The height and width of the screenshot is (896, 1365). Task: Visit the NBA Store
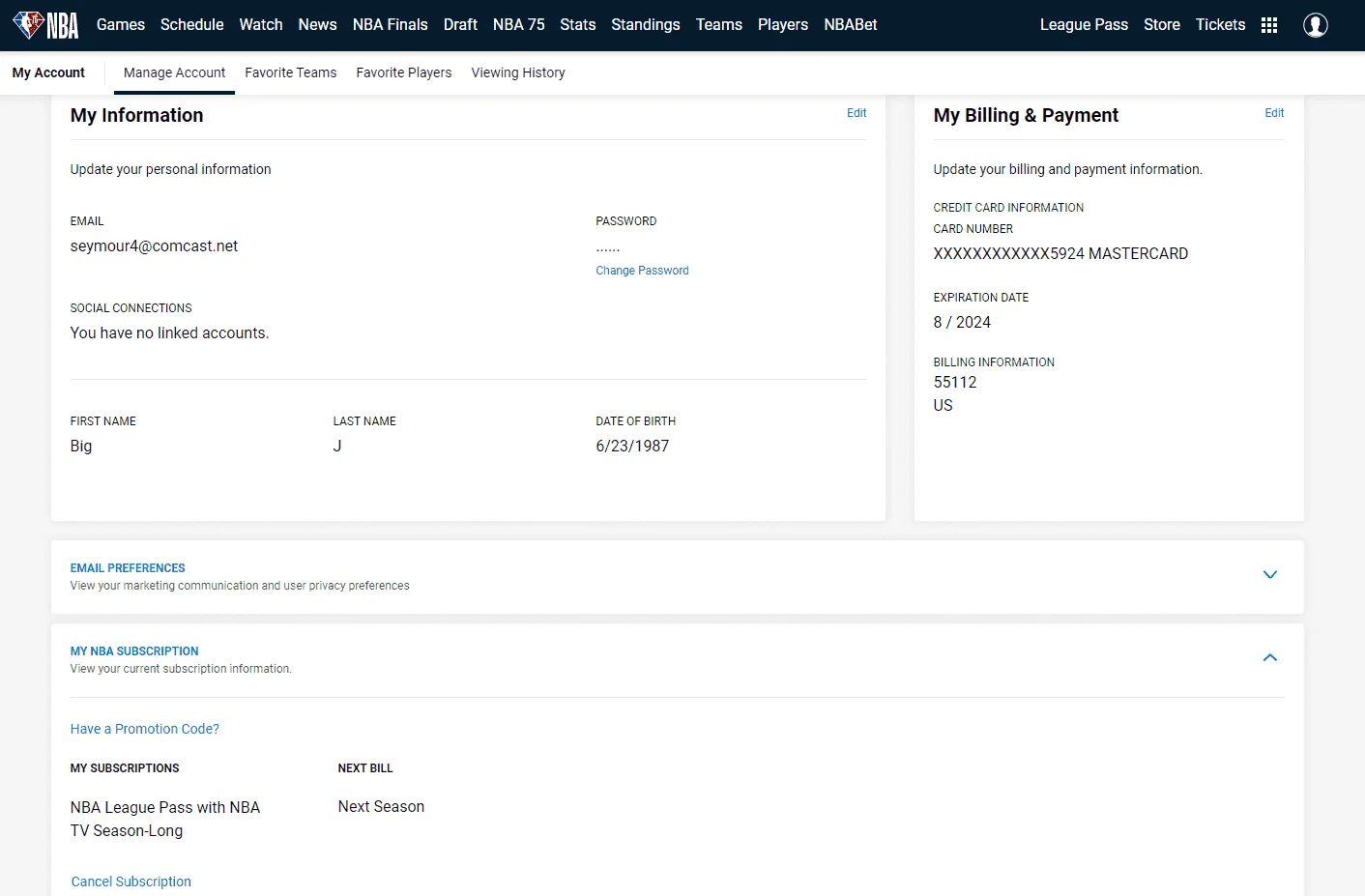click(x=1162, y=25)
